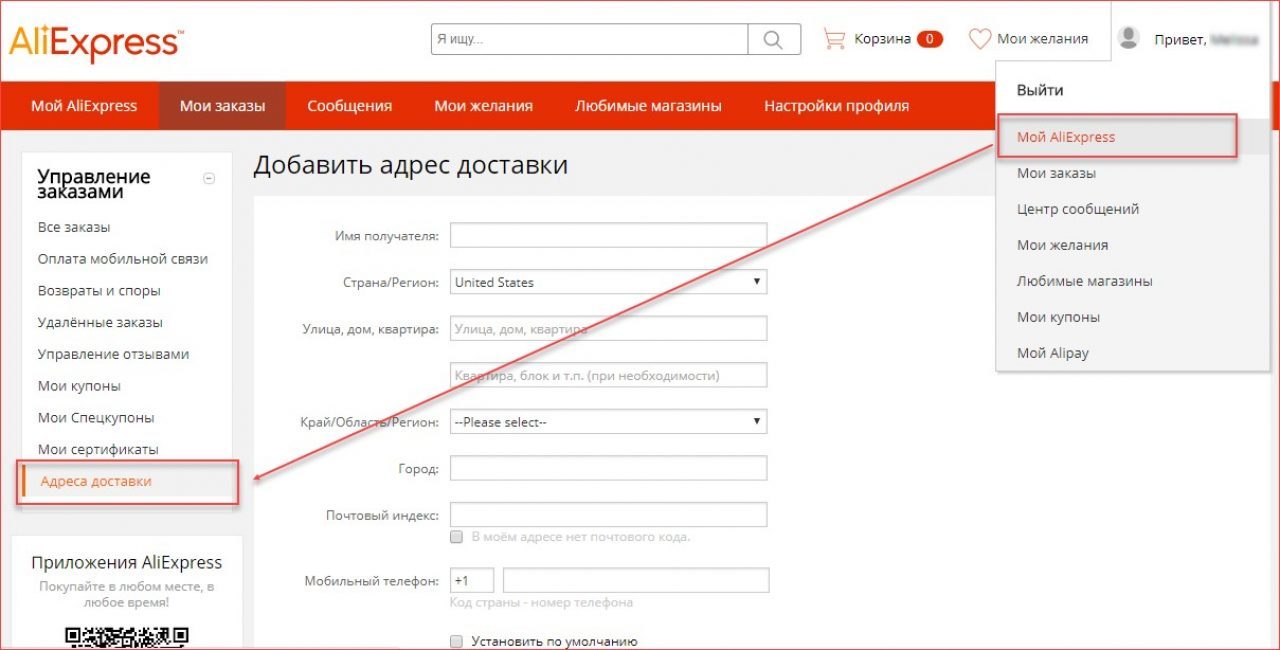Open the Страна/Регион dropdown
This screenshot has height=650, width=1280.
point(608,282)
